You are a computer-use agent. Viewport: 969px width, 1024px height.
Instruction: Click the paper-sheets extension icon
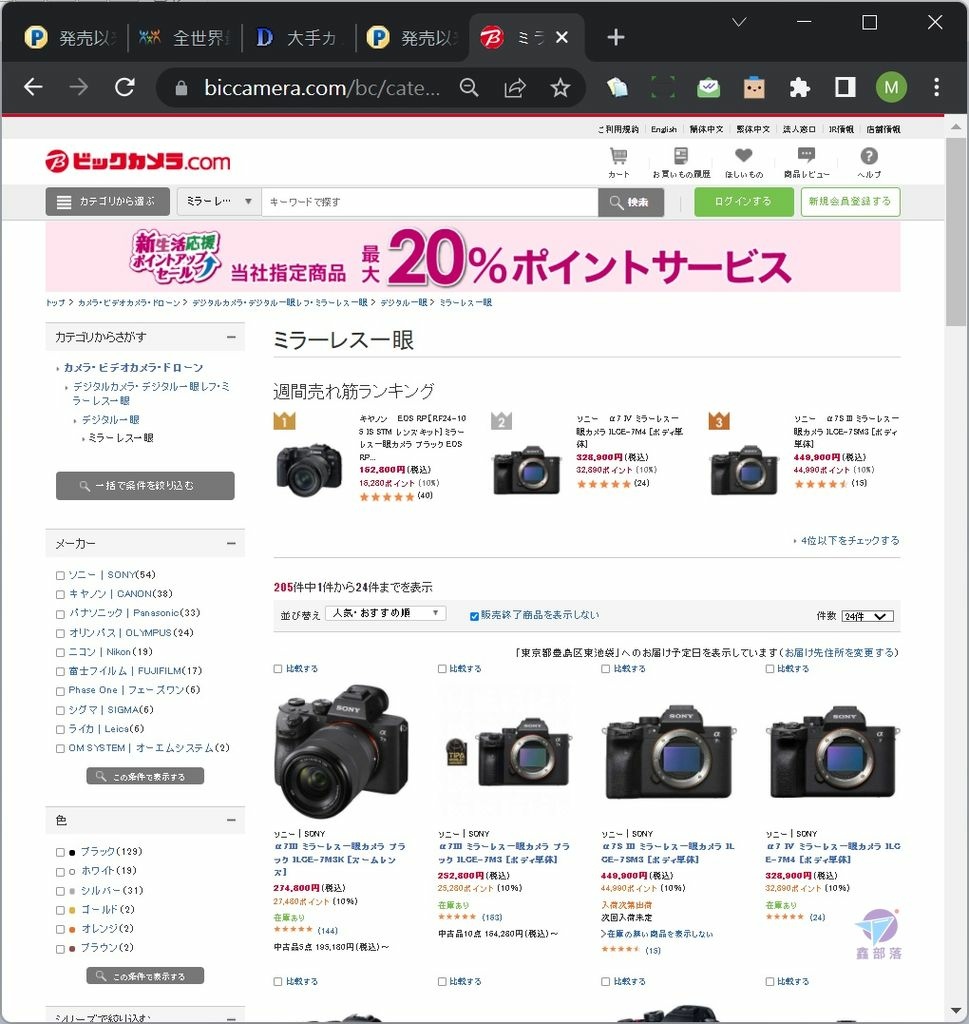click(617, 88)
